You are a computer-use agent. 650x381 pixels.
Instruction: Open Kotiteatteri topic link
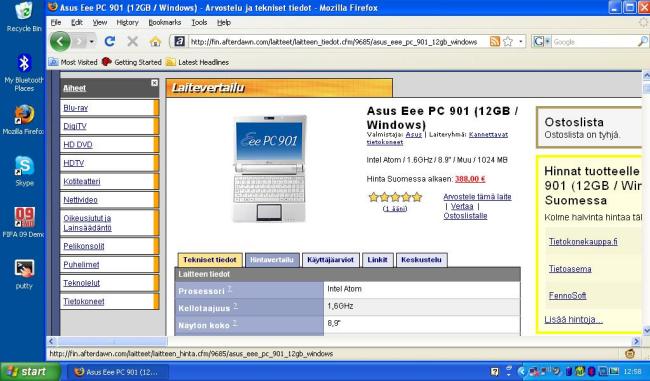pyautogui.click(x=82, y=181)
